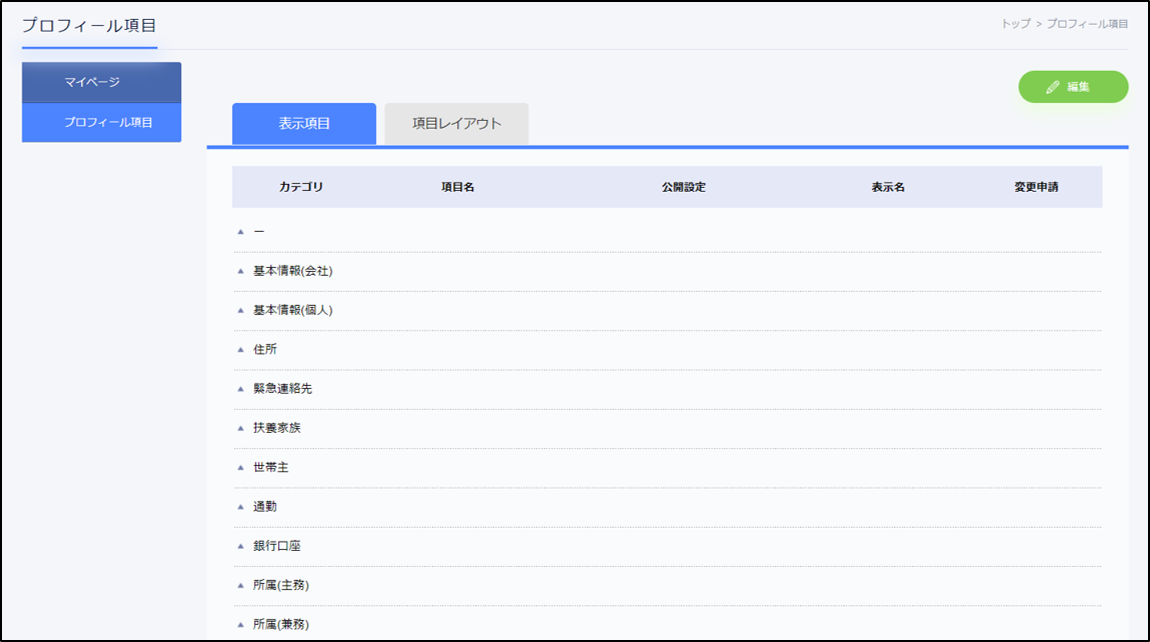The image size is (1150, 642).
Task: Click the 公開設定 column header
Action: coord(683,187)
